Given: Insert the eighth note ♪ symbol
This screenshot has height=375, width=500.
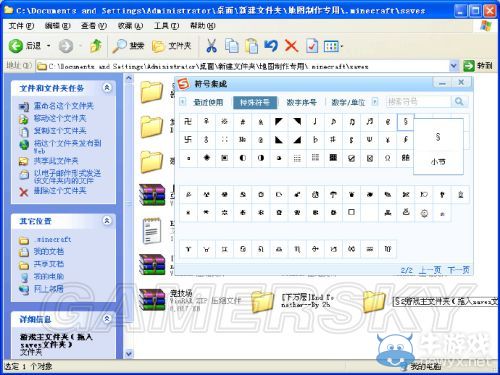Looking at the screenshot, I should 333,122.
